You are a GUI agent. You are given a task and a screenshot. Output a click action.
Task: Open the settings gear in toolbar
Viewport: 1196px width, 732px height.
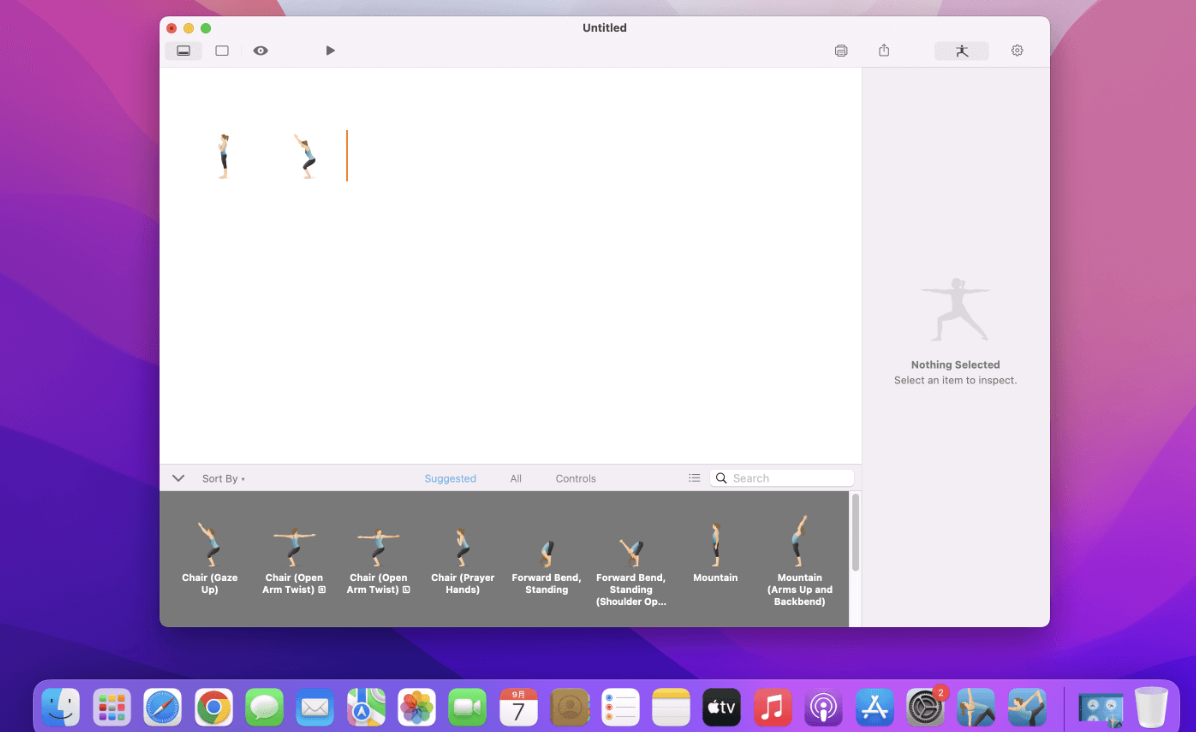1017,51
